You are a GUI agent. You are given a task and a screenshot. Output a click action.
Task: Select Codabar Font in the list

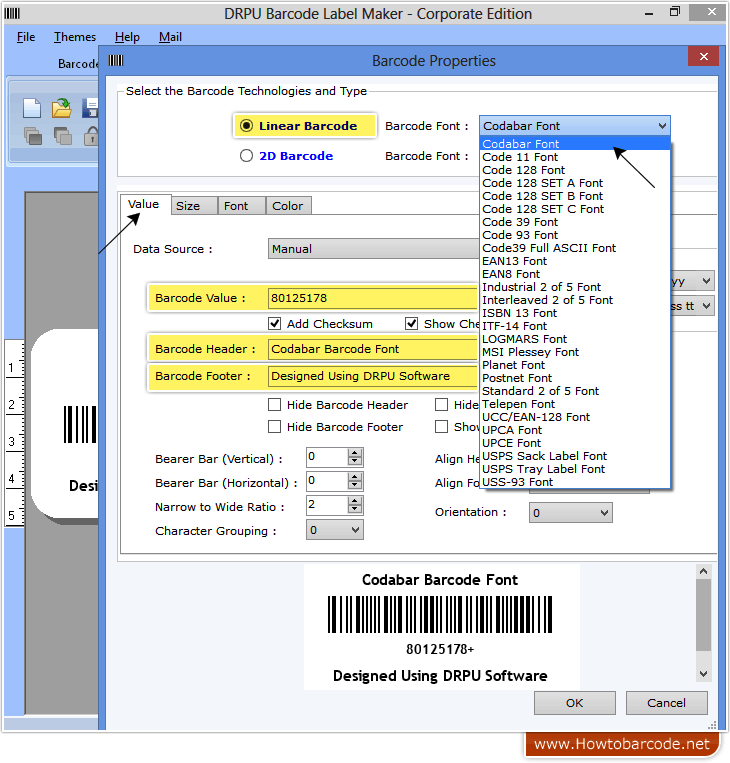(x=575, y=144)
